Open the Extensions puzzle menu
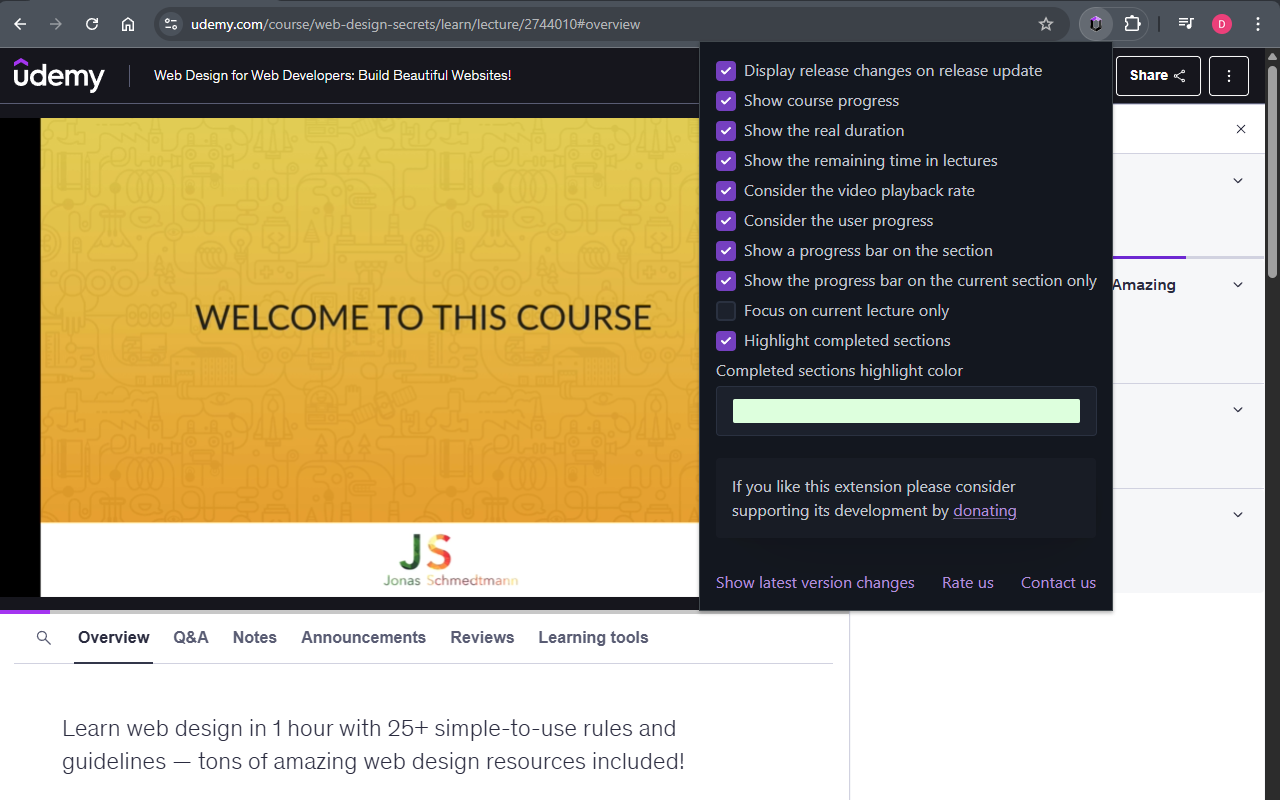 pyautogui.click(x=1132, y=24)
